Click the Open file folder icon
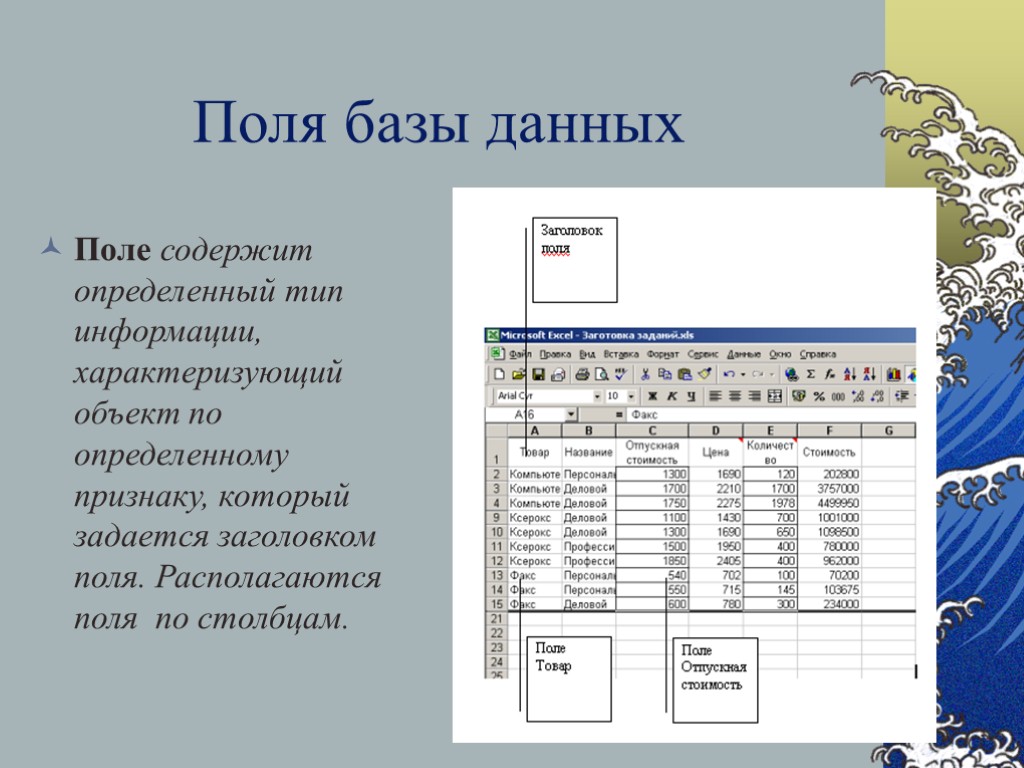The image size is (1024, 768). point(519,374)
